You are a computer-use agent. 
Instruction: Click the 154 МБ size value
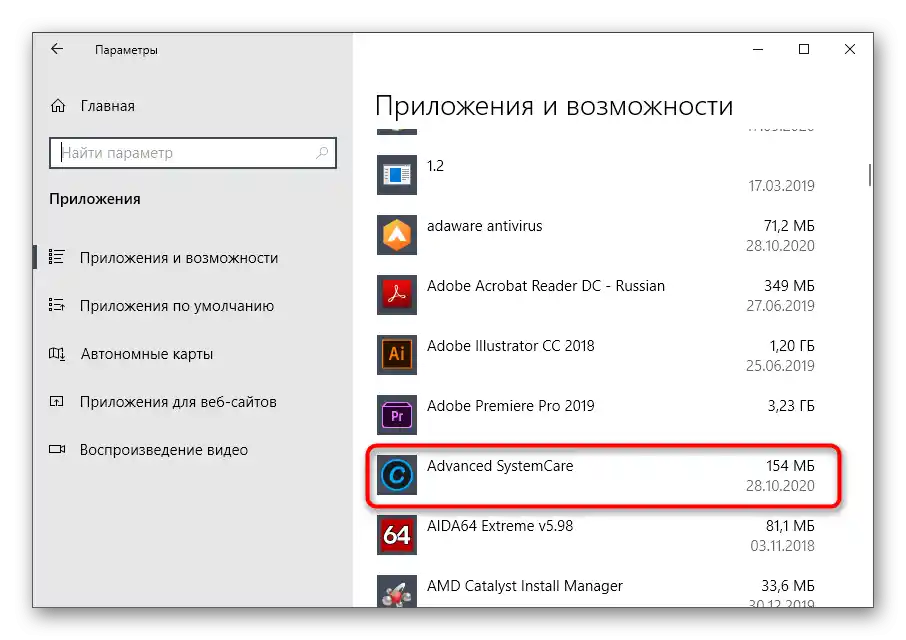point(790,466)
